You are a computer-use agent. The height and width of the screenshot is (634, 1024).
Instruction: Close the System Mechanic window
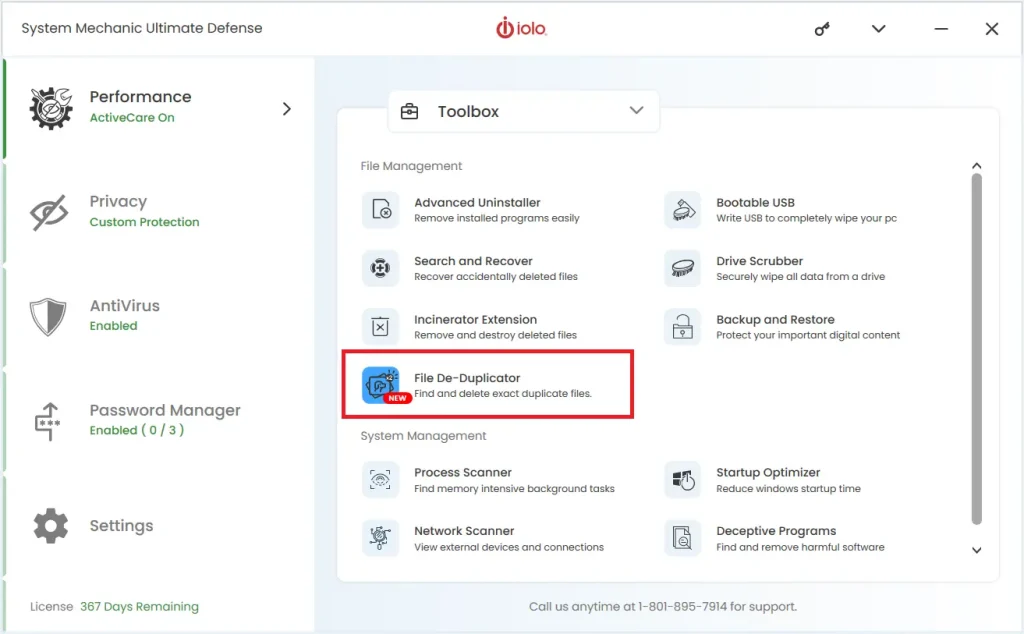[991, 29]
